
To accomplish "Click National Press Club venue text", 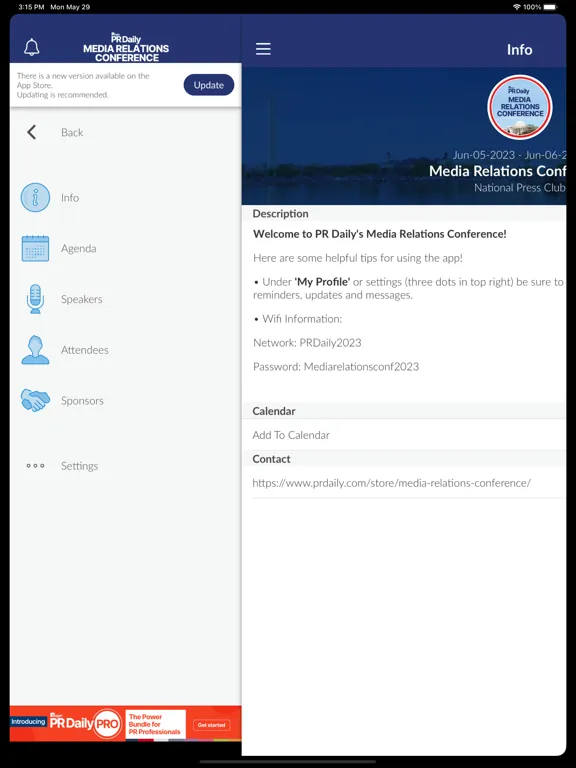I will 520,188.
